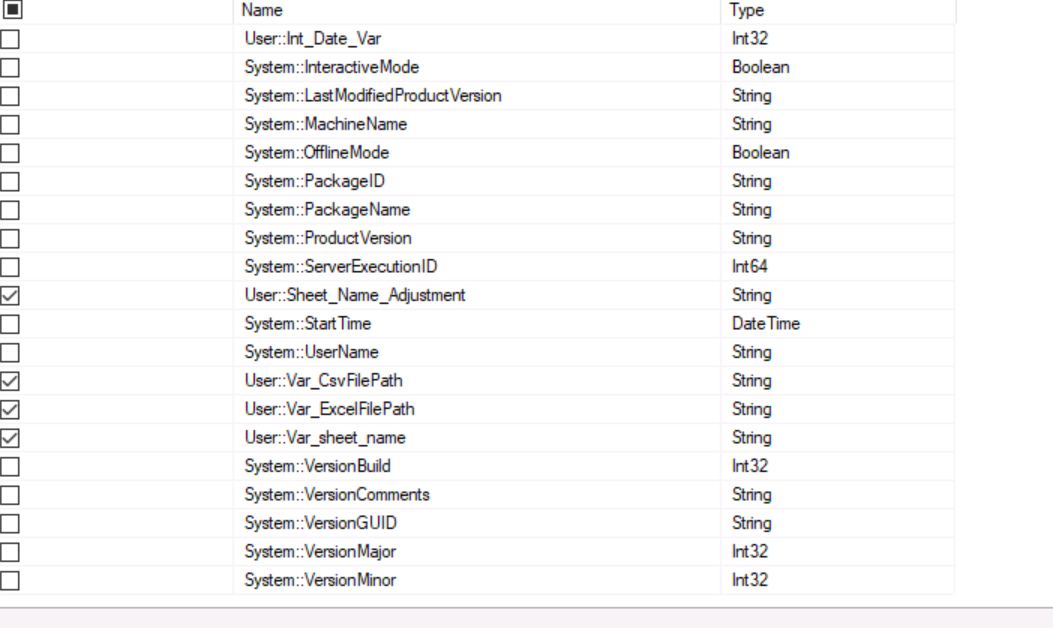
Task: Tick the System::PackageName checkbox
Action: (11, 210)
